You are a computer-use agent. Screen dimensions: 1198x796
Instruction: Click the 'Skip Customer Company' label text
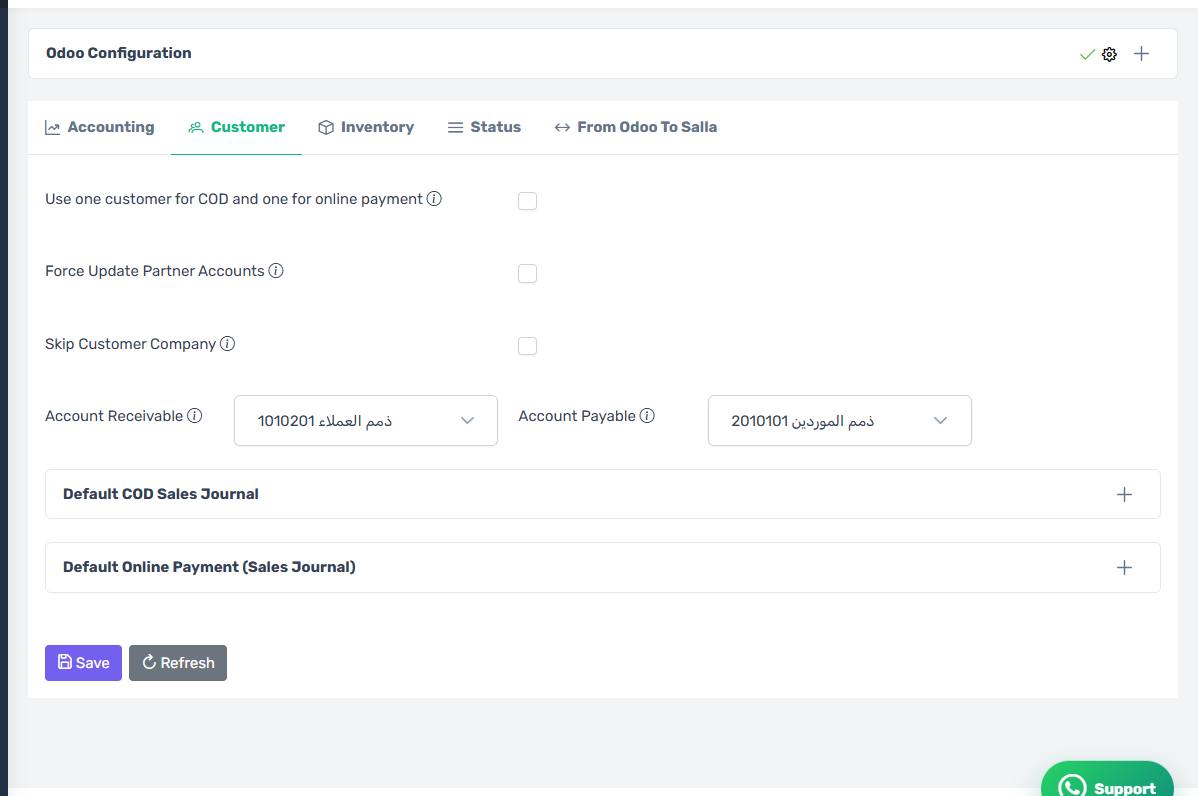point(131,344)
